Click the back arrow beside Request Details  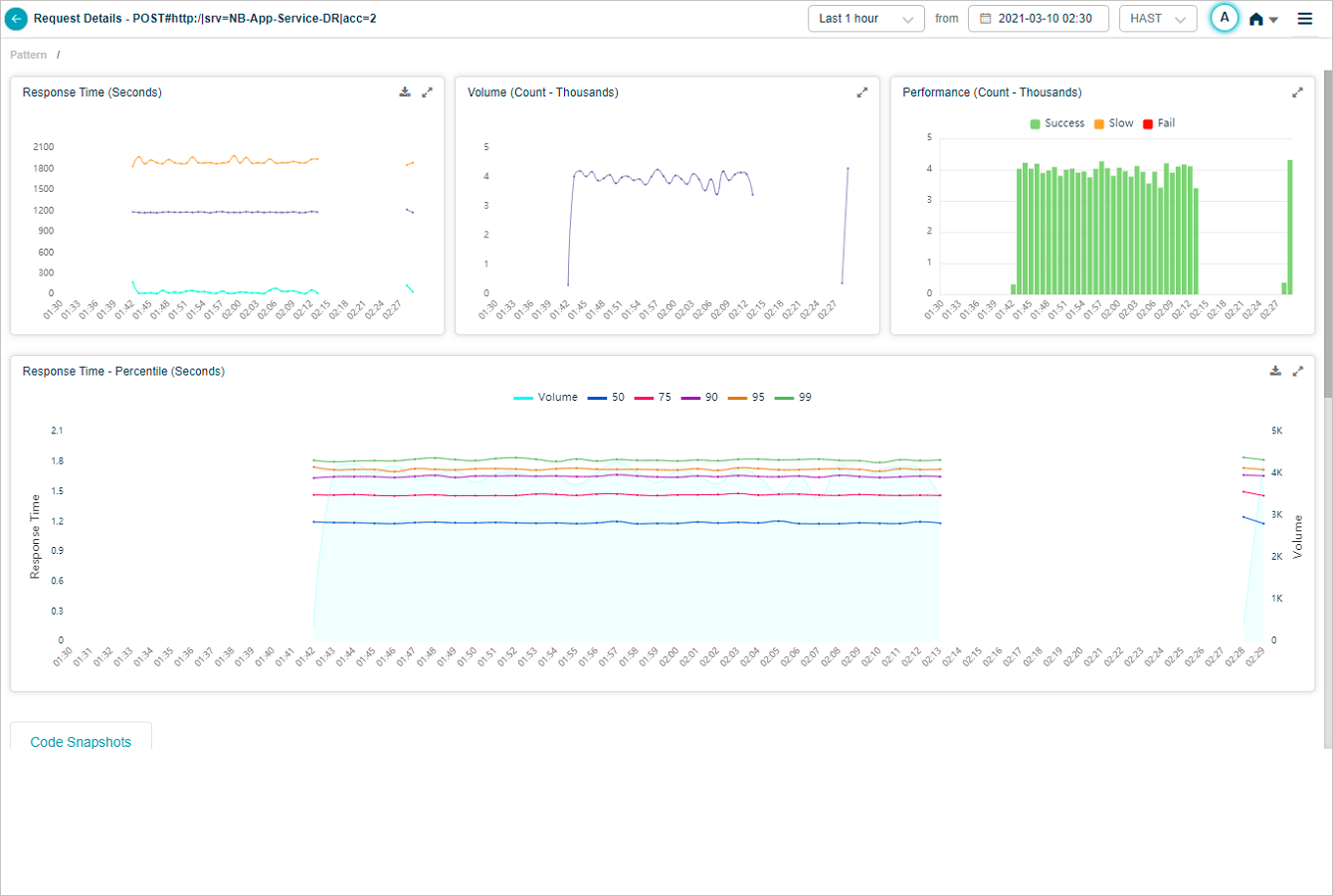pos(16,19)
